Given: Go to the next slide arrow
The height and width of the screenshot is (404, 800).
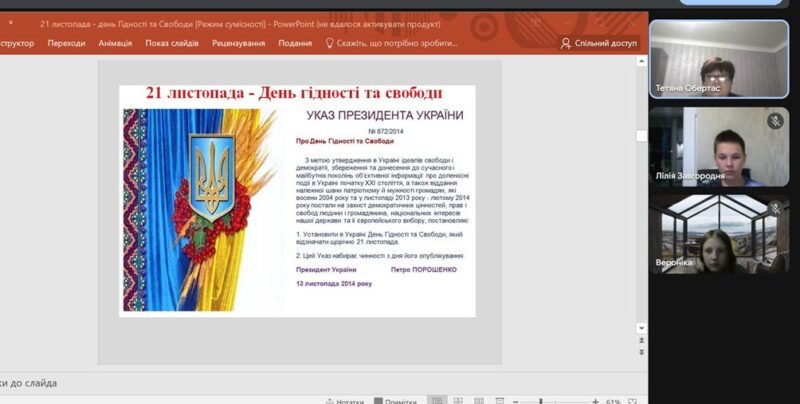Looking at the screenshot, I should (x=640, y=352).
